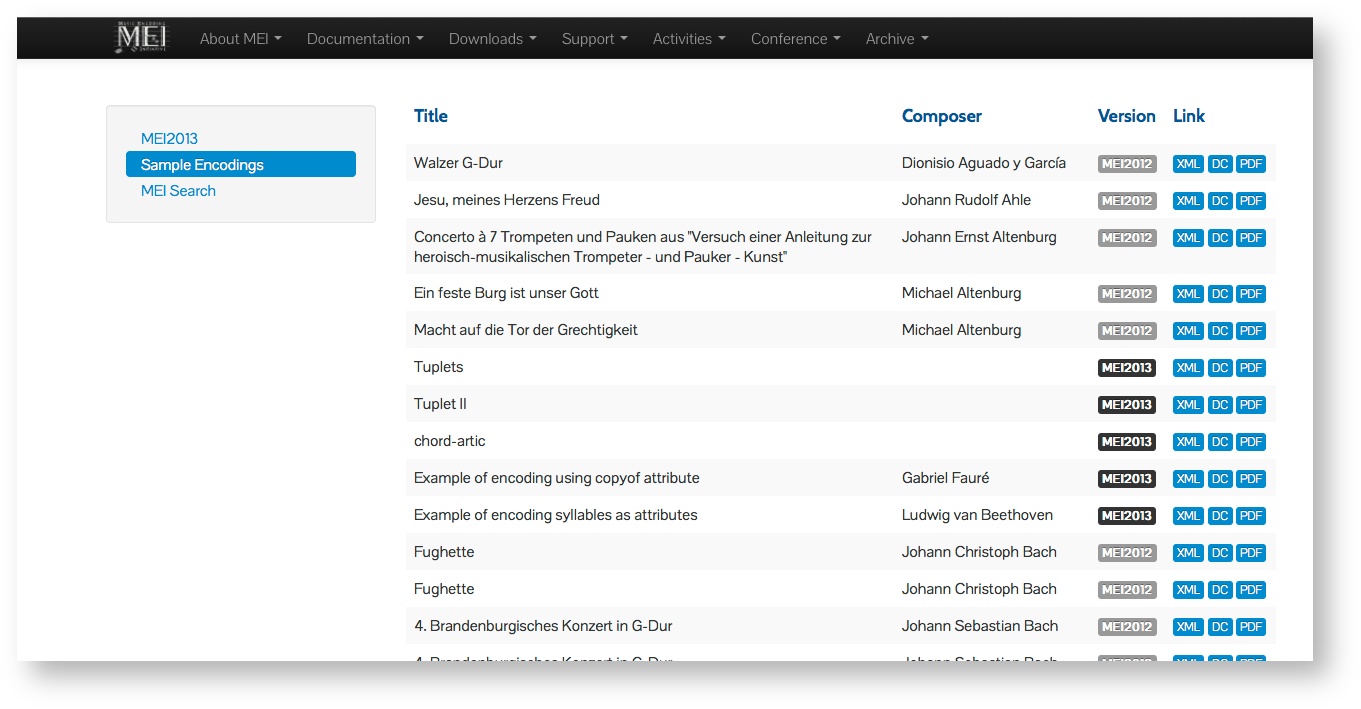Click the MEI logo in the navbar
The width and height of the screenshot is (1361, 709).
tap(141, 38)
